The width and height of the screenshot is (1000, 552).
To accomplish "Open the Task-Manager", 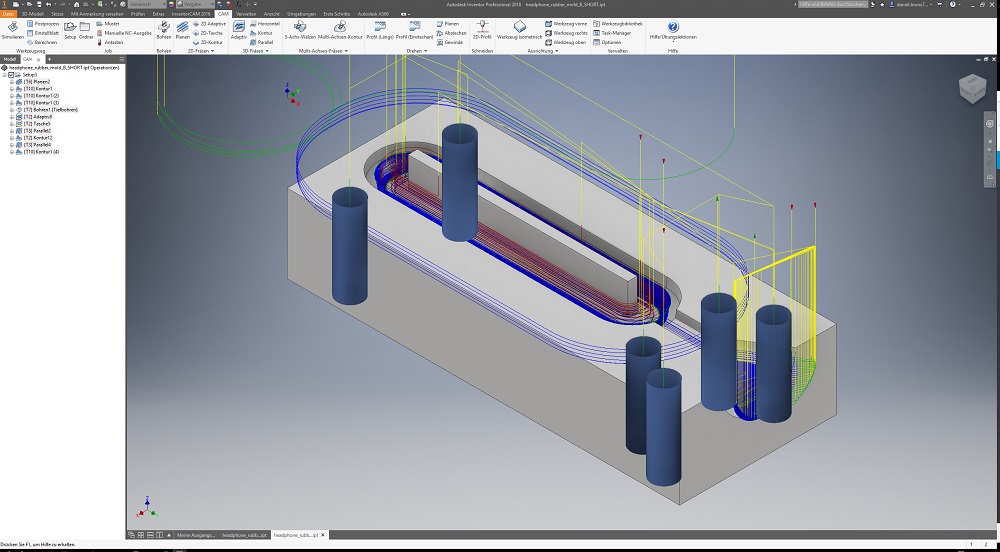I will tap(611, 33).
